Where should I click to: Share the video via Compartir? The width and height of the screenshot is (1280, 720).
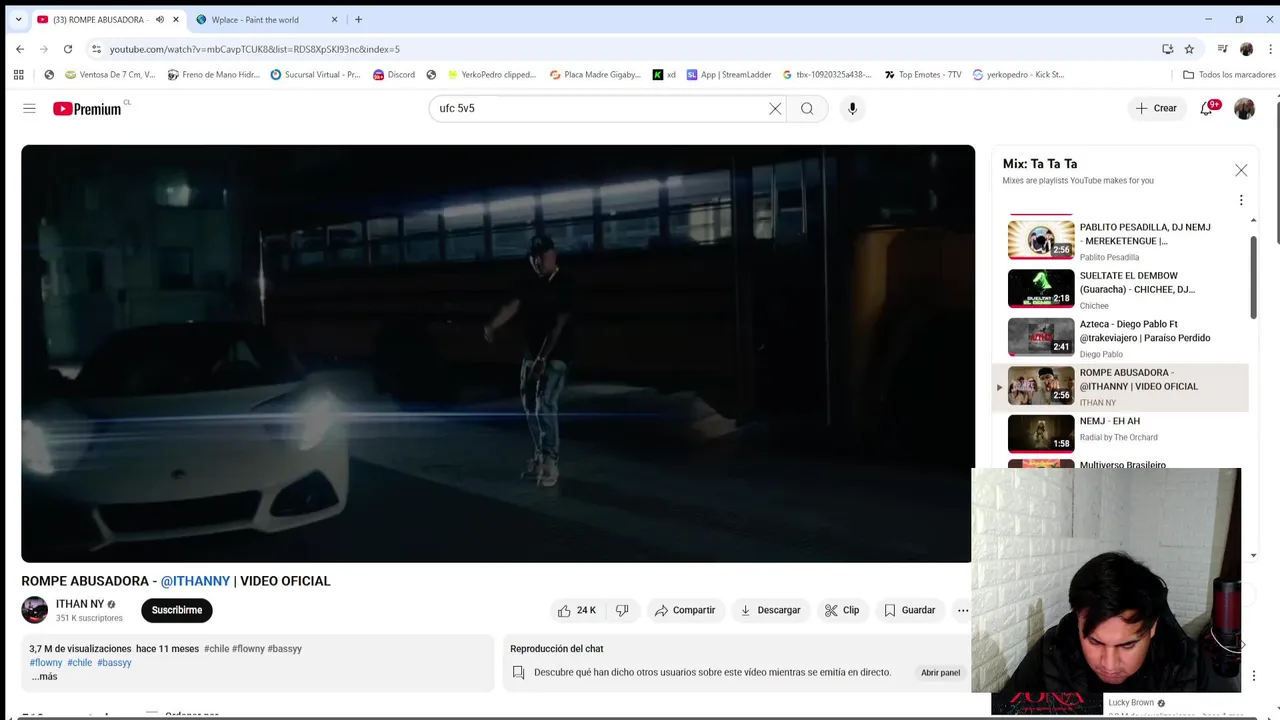click(685, 610)
